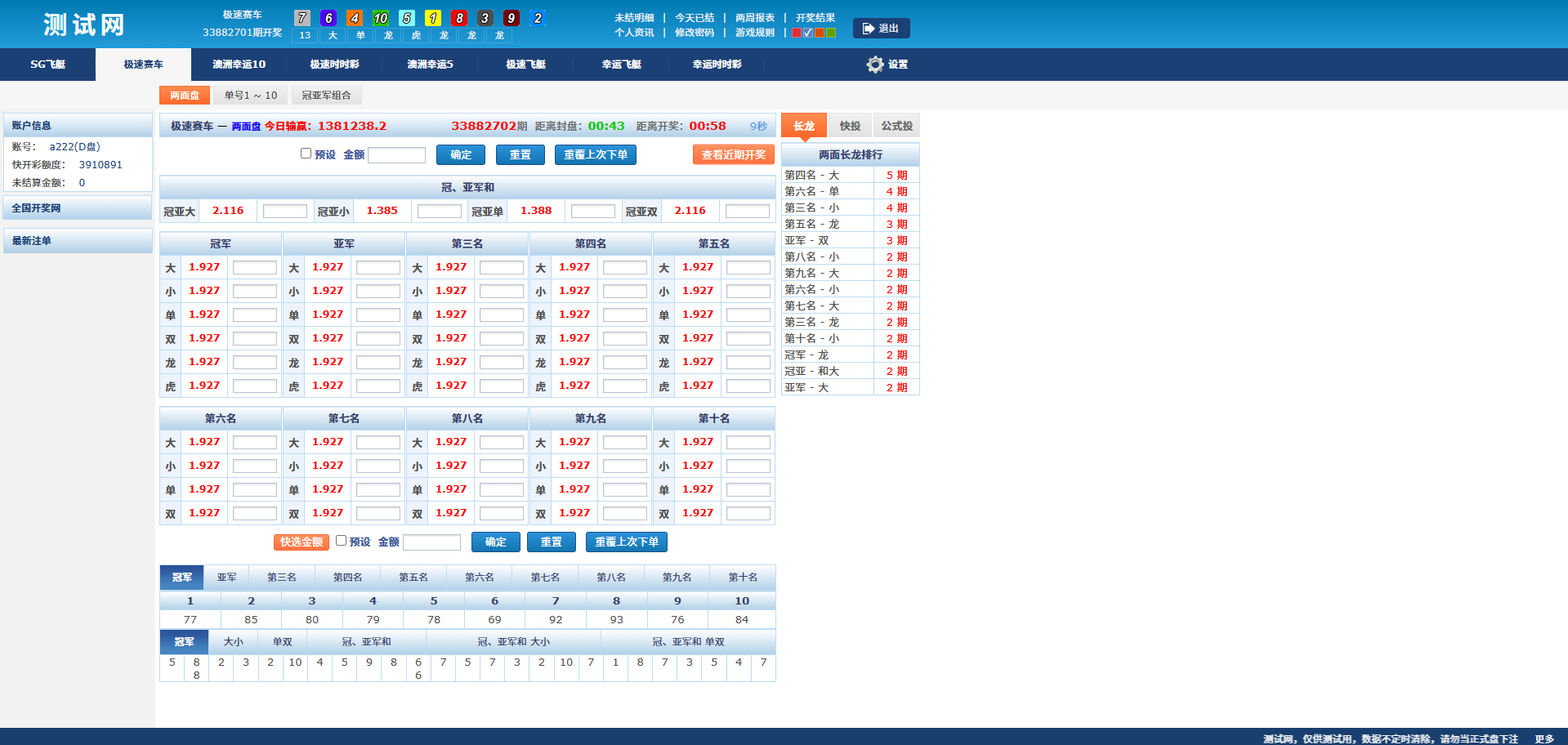Click the gray number 7 result ball

click(302, 18)
